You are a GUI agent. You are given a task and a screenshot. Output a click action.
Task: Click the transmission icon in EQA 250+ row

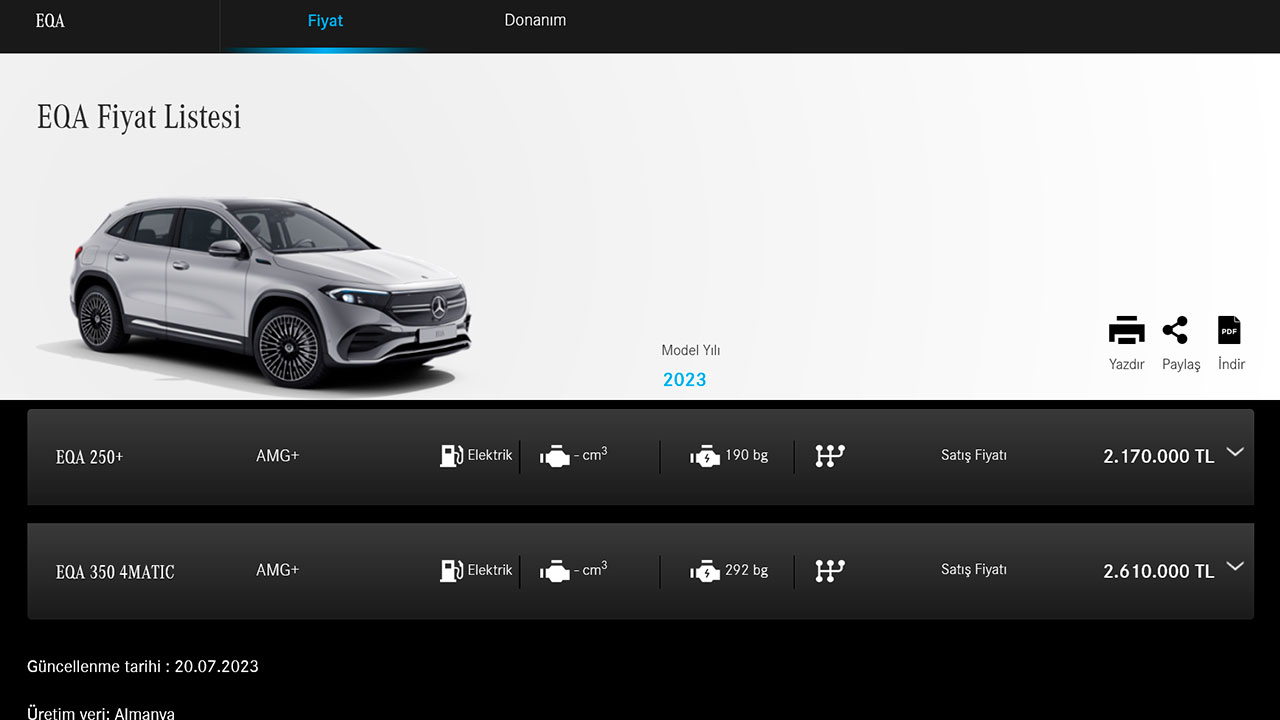click(x=830, y=456)
